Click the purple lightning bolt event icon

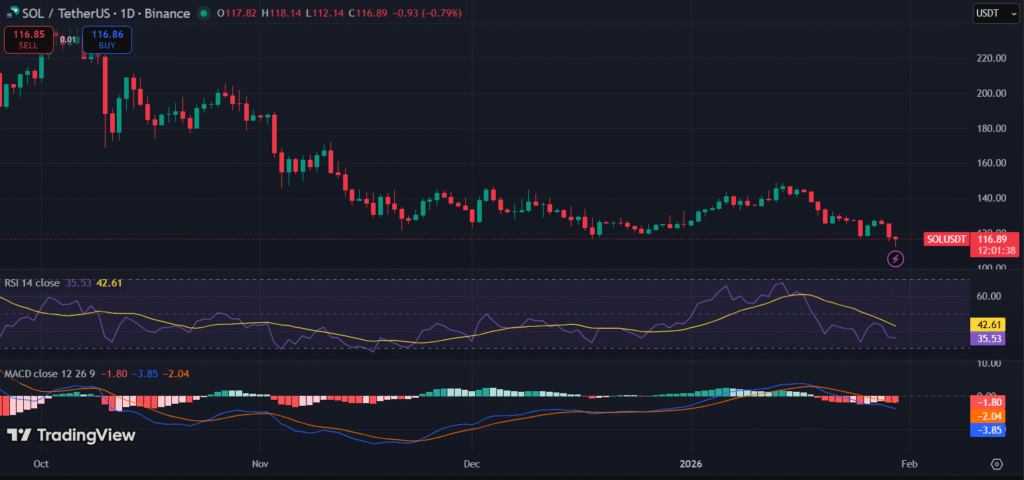(x=896, y=259)
